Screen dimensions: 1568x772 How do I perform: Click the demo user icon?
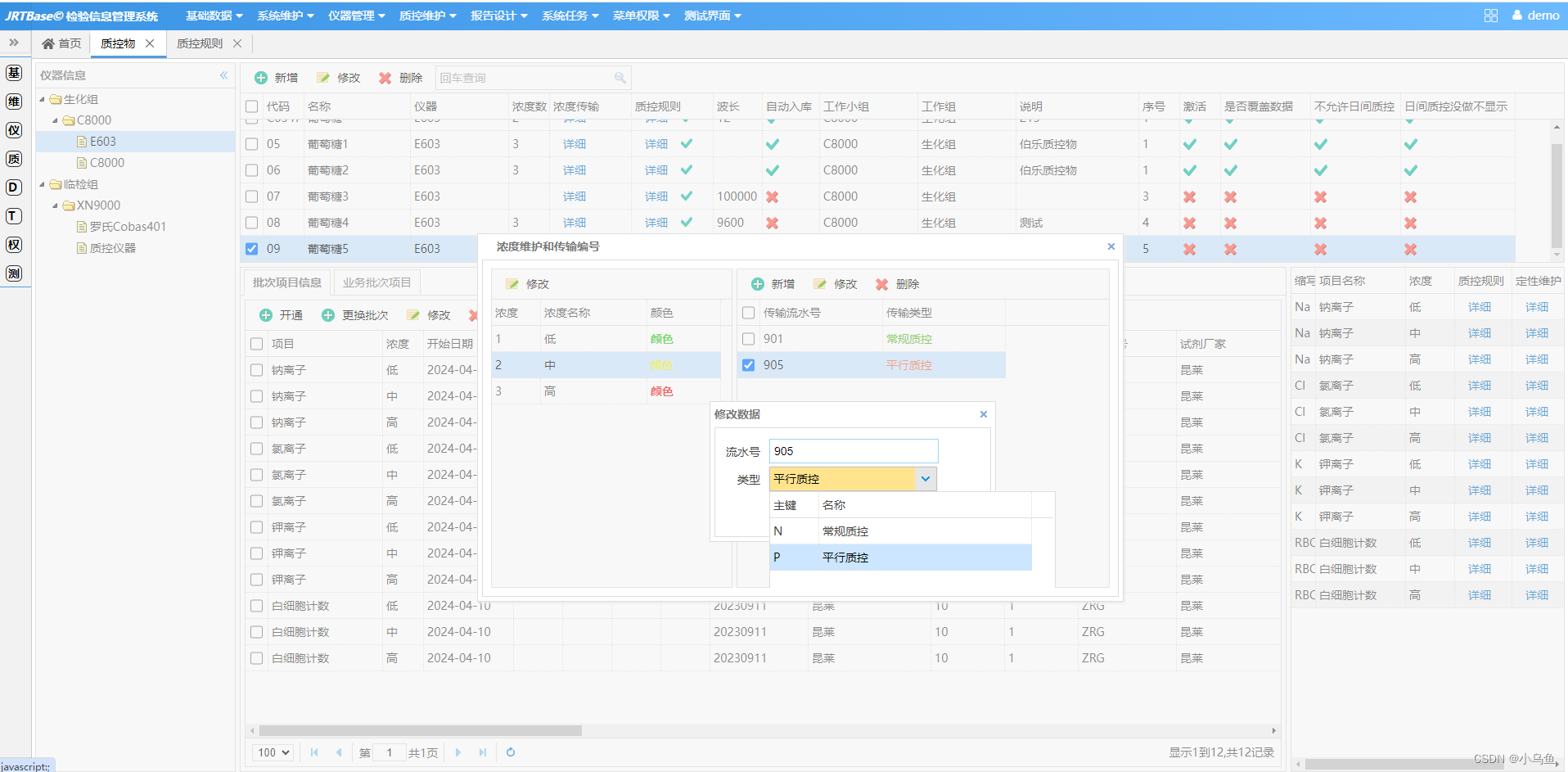coord(1517,15)
